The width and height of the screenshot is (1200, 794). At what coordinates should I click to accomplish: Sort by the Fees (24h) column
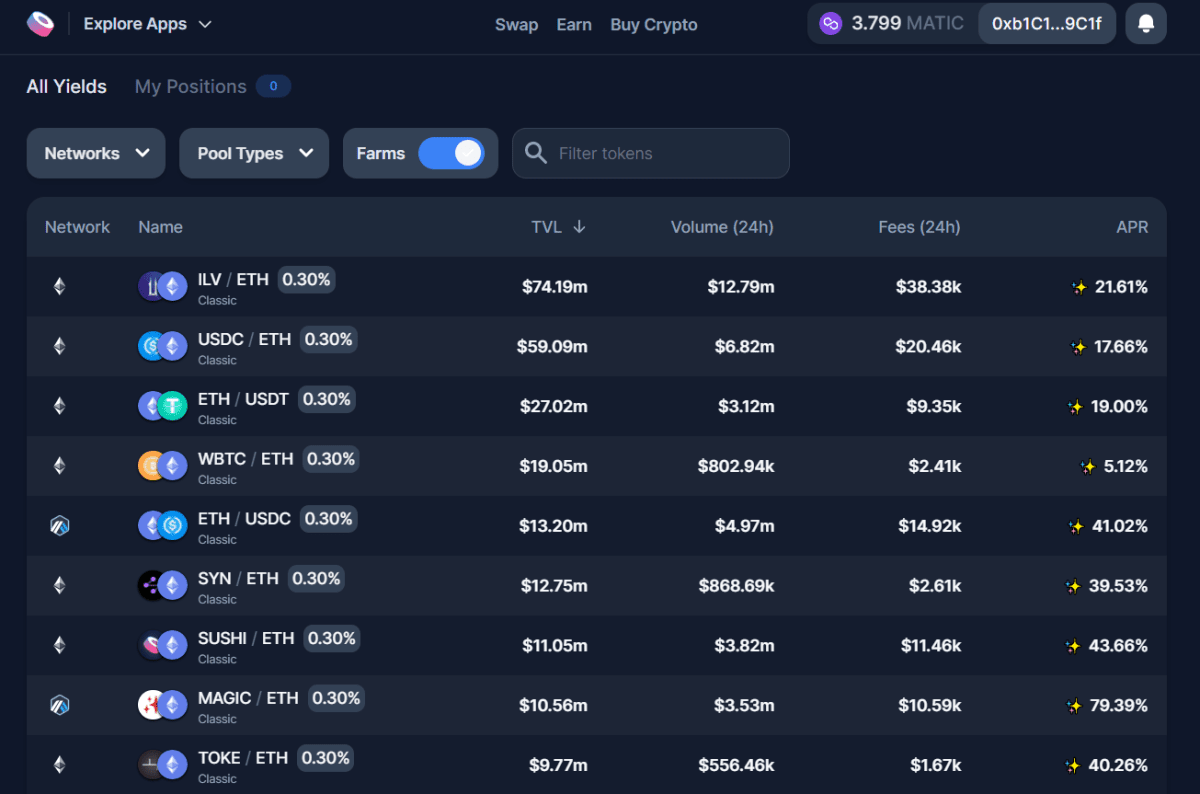[x=919, y=227]
